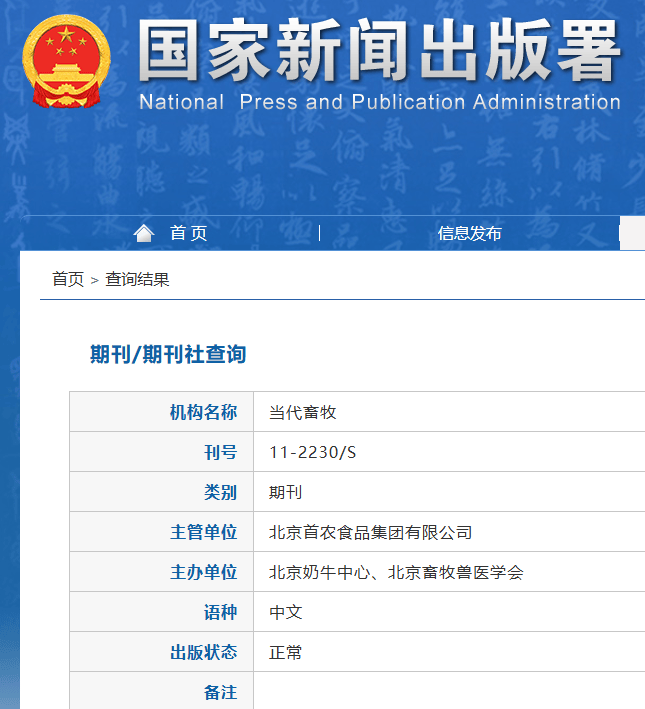This screenshot has height=709, width=645.
Task: Open the 首页 navigation tab
Action: click(x=189, y=233)
